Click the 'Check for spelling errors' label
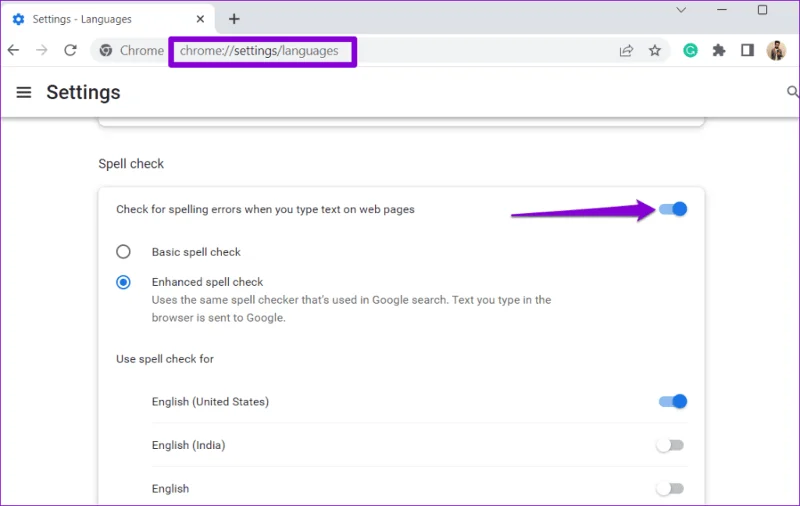Image resolution: width=800 pixels, height=506 pixels. tap(265, 210)
